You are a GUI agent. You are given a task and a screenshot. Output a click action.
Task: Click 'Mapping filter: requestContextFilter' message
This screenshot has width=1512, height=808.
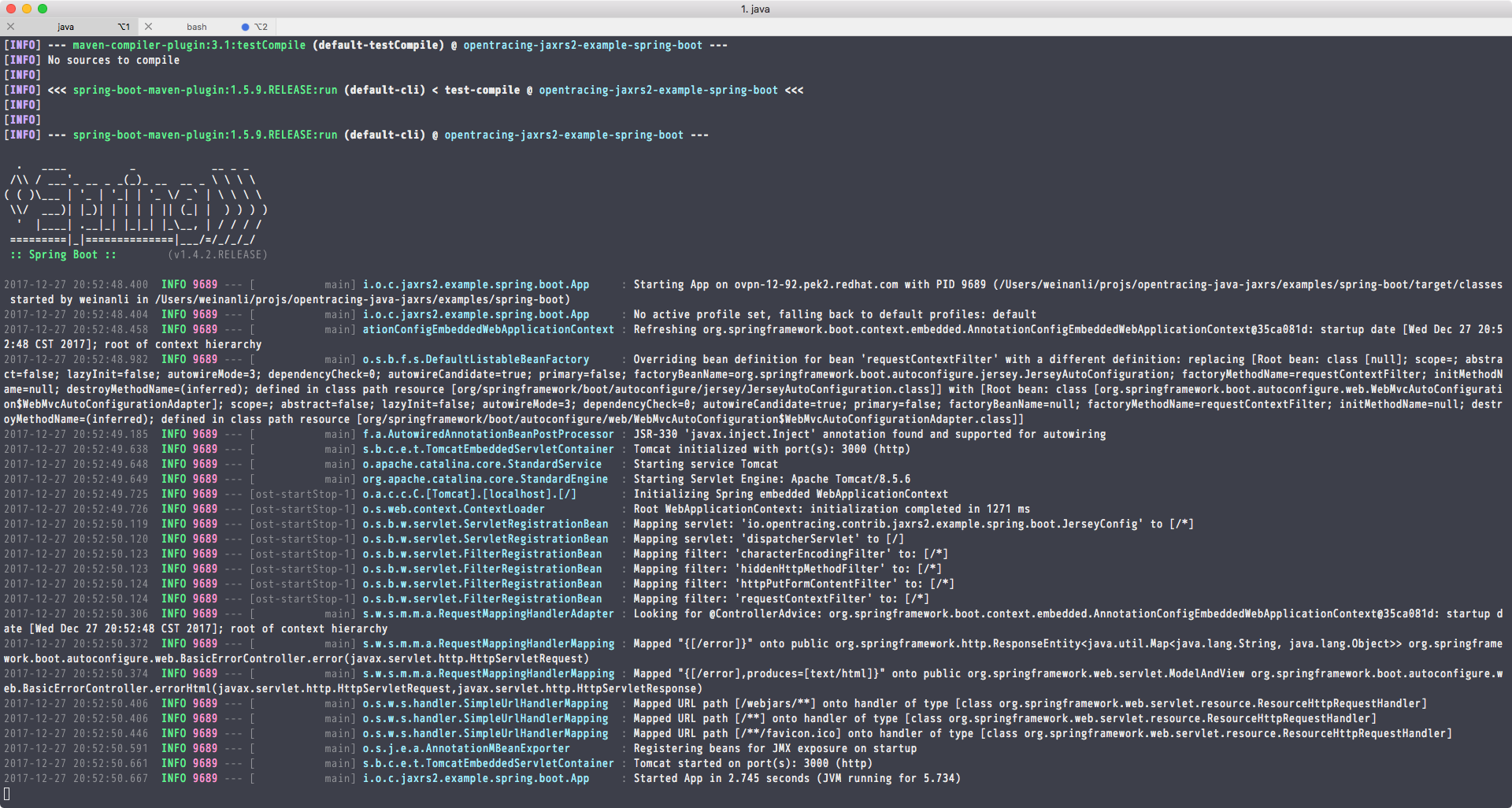coord(781,599)
